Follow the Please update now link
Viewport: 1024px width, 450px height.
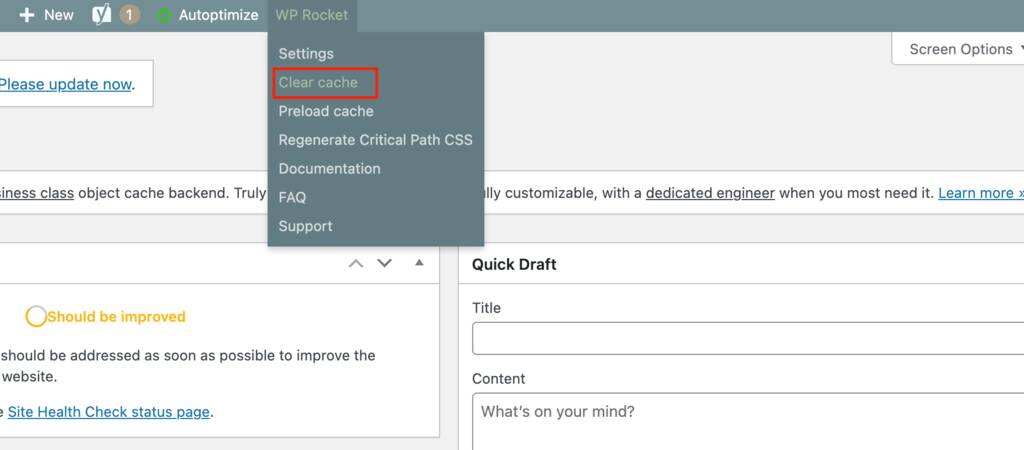(x=65, y=84)
